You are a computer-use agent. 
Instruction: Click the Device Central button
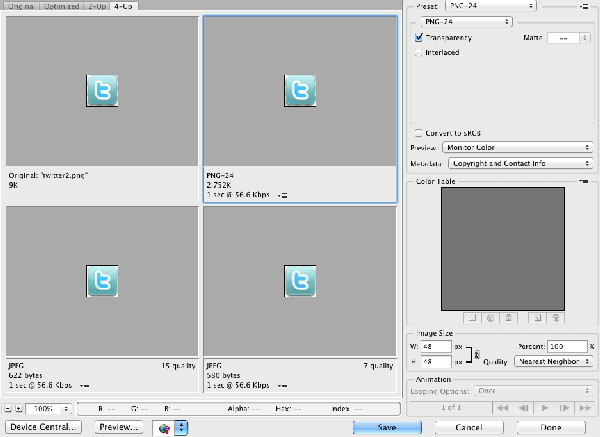pyautogui.click(x=43, y=427)
